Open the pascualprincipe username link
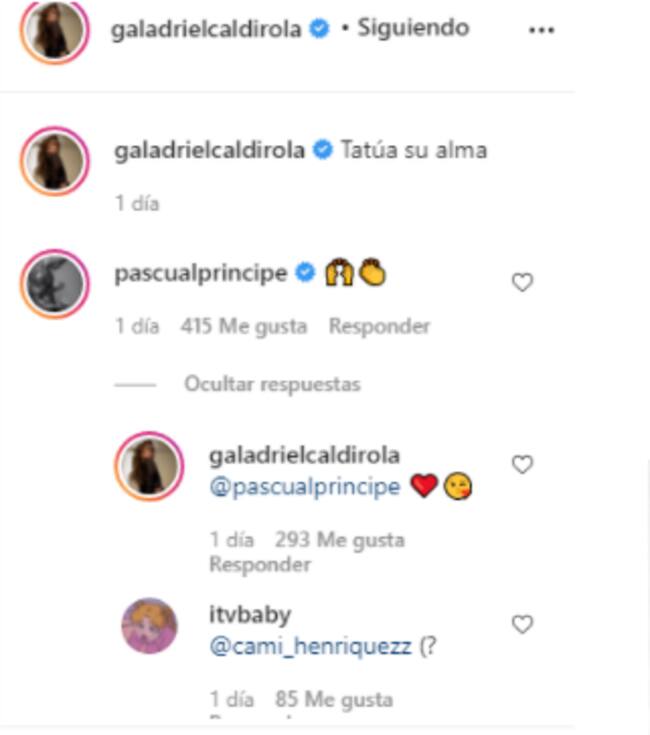The height and width of the screenshot is (735, 650). point(201,273)
